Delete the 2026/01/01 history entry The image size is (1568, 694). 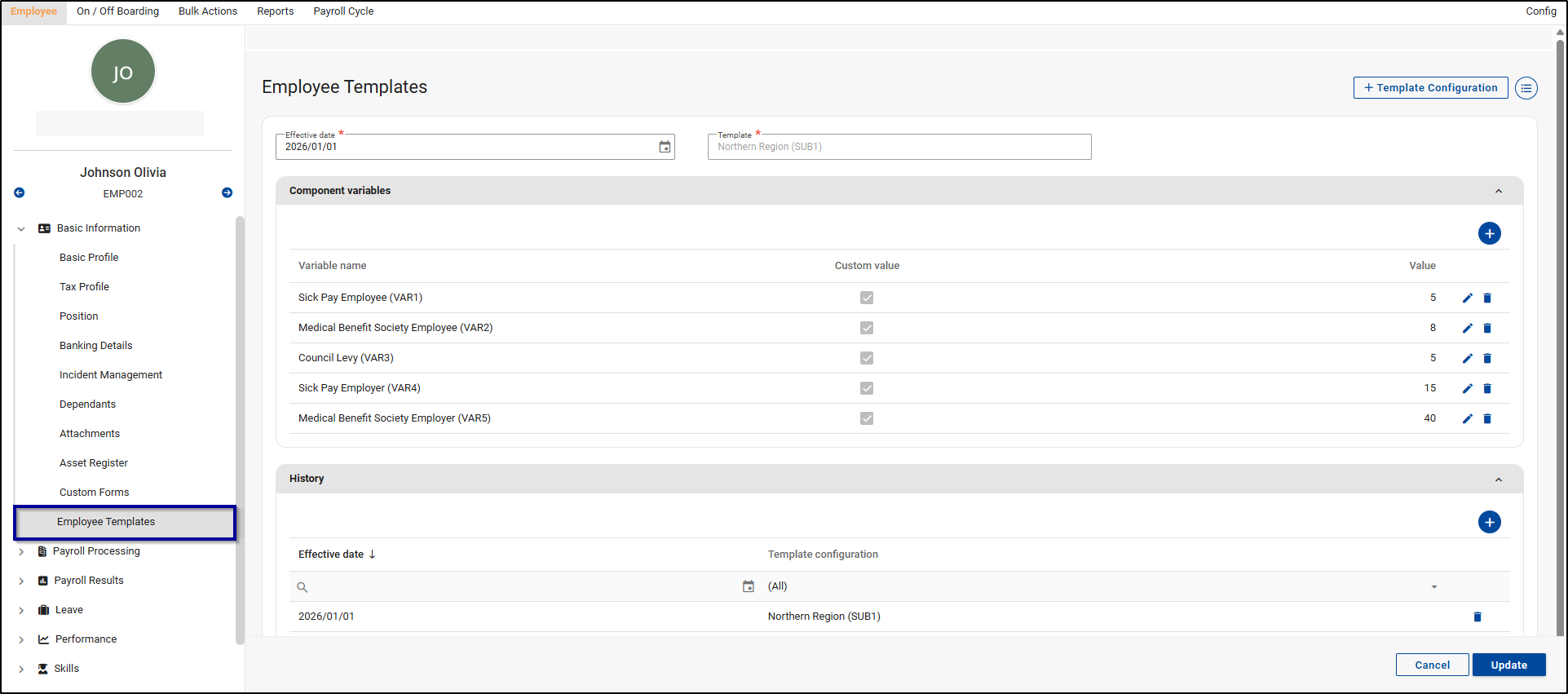1477,617
